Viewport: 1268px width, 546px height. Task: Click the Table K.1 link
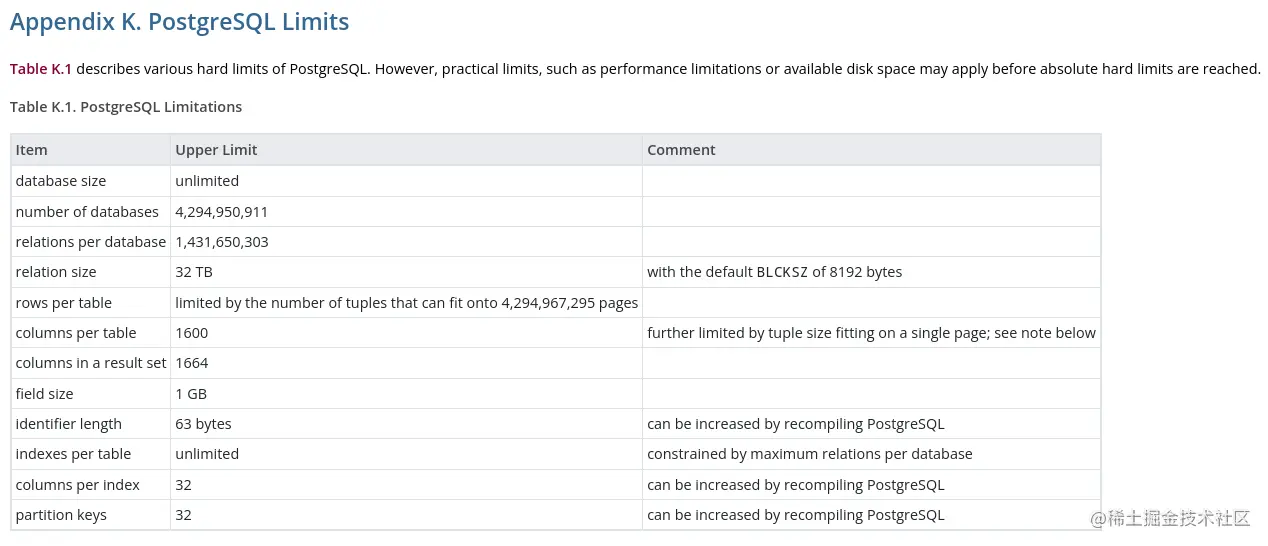(41, 69)
